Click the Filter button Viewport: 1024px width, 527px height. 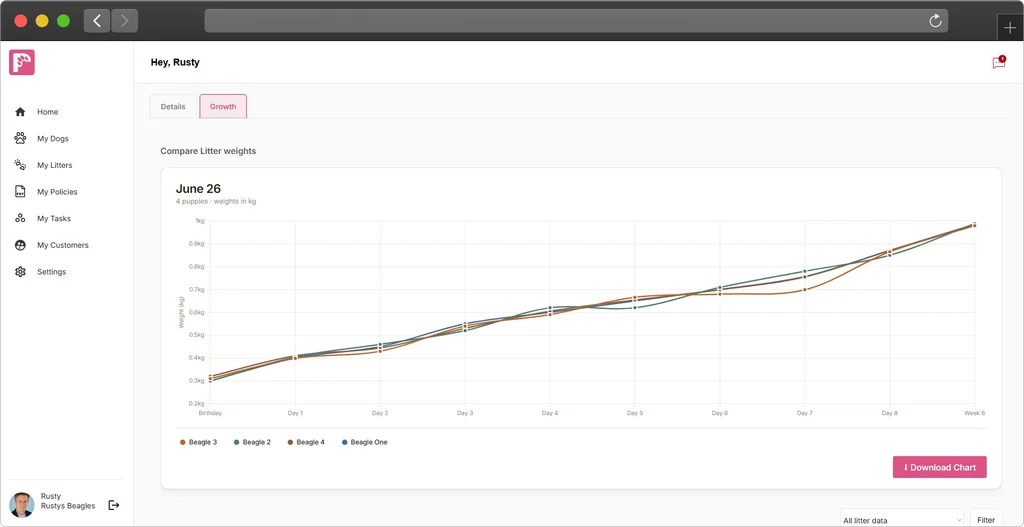tap(985, 520)
